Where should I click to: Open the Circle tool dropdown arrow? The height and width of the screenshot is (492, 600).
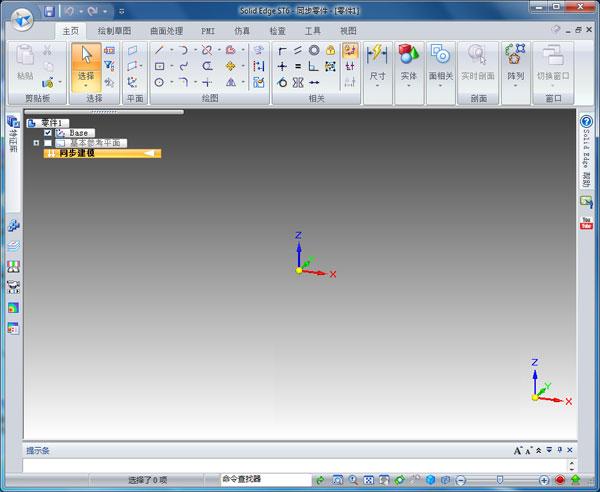pyautogui.click(x=171, y=82)
